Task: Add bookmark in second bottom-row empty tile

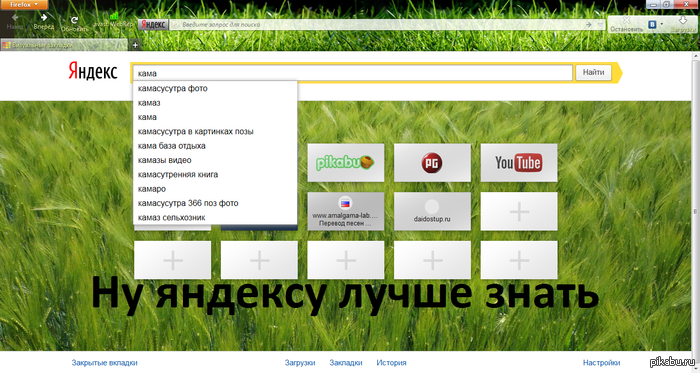Action: click(259, 260)
